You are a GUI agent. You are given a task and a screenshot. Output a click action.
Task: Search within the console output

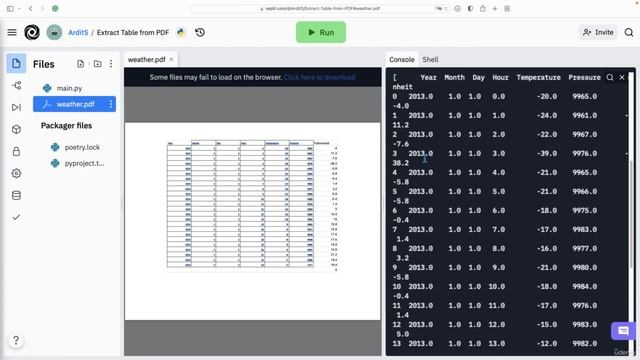[x=610, y=77]
